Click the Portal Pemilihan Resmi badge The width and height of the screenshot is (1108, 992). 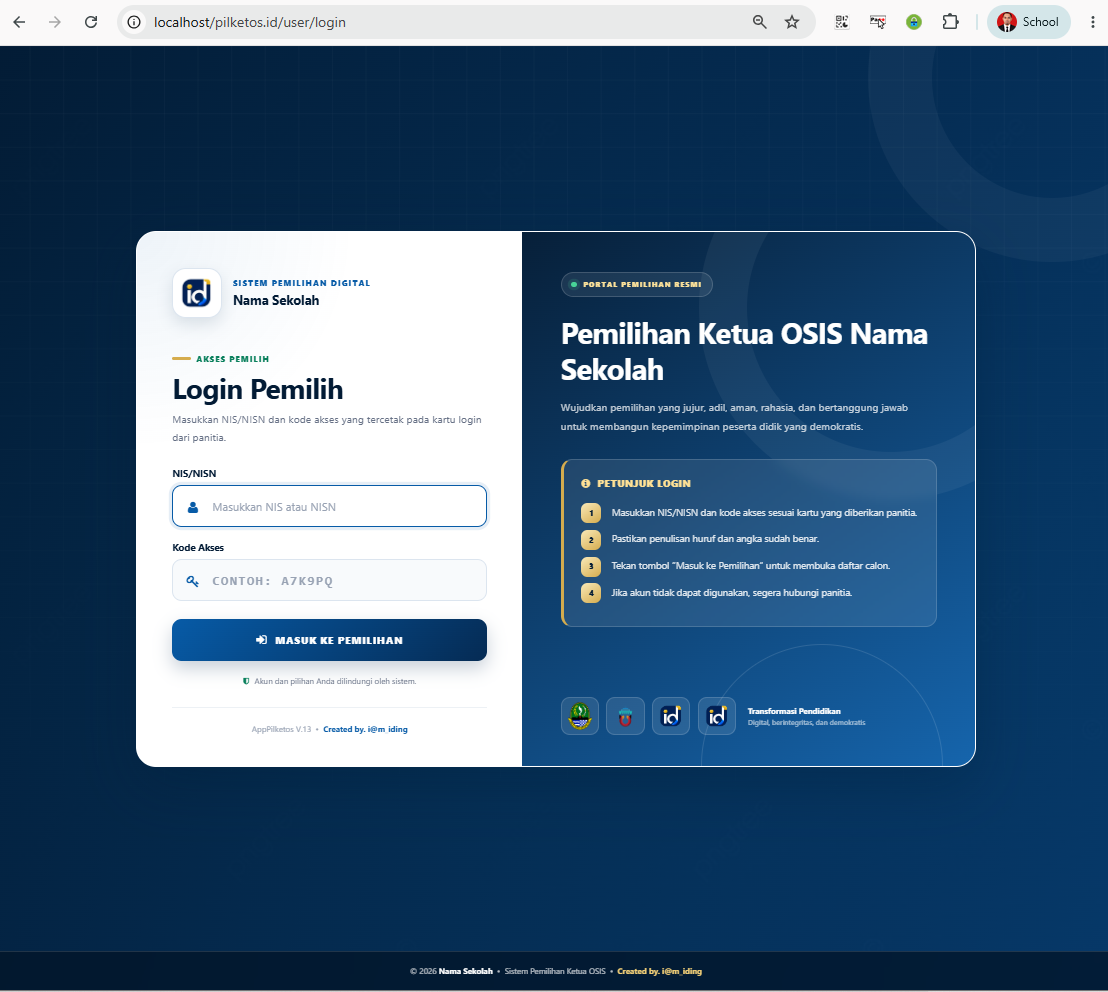tap(637, 285)
